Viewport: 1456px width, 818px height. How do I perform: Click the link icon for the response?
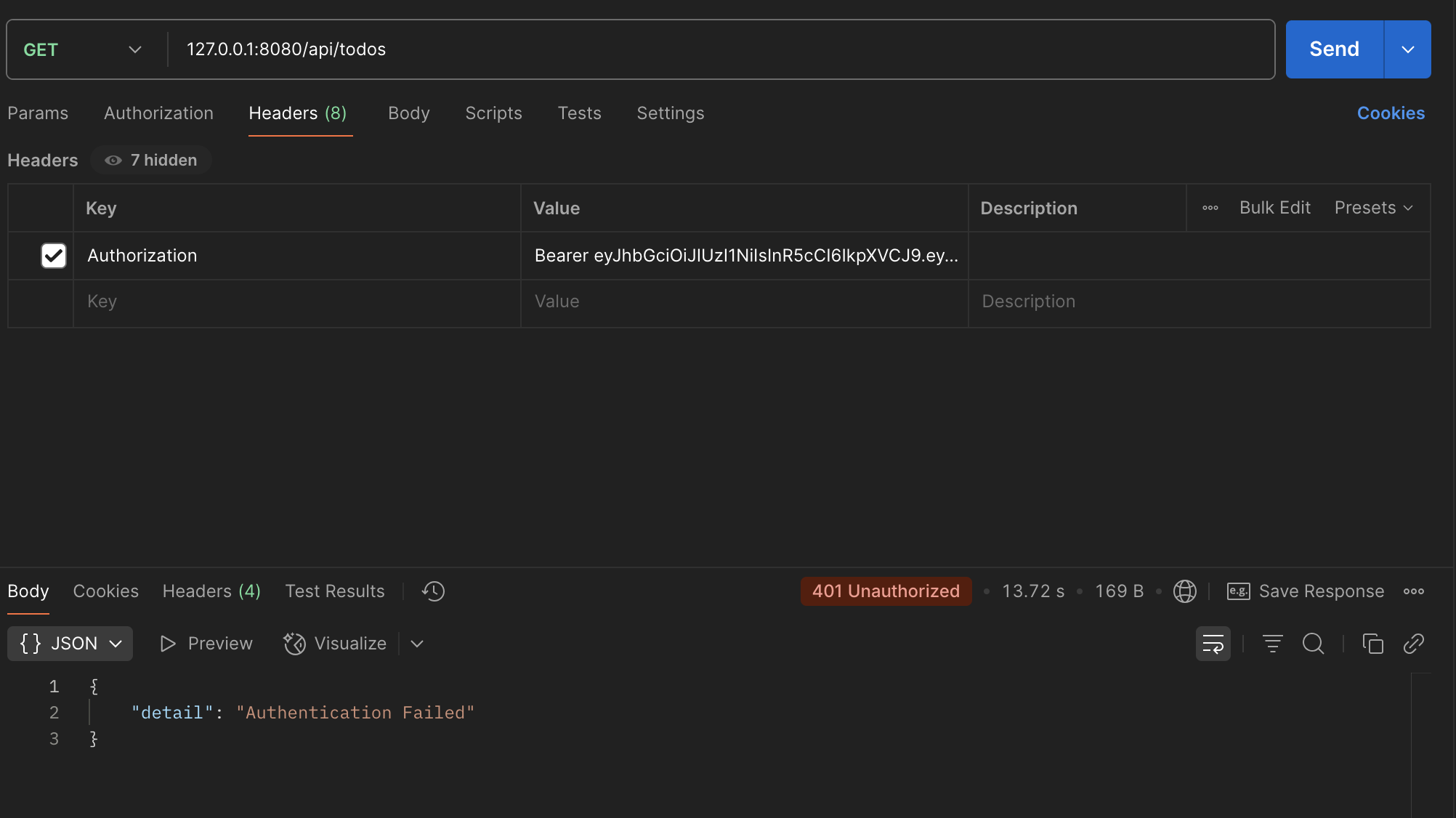click(x=1413, y=644)
